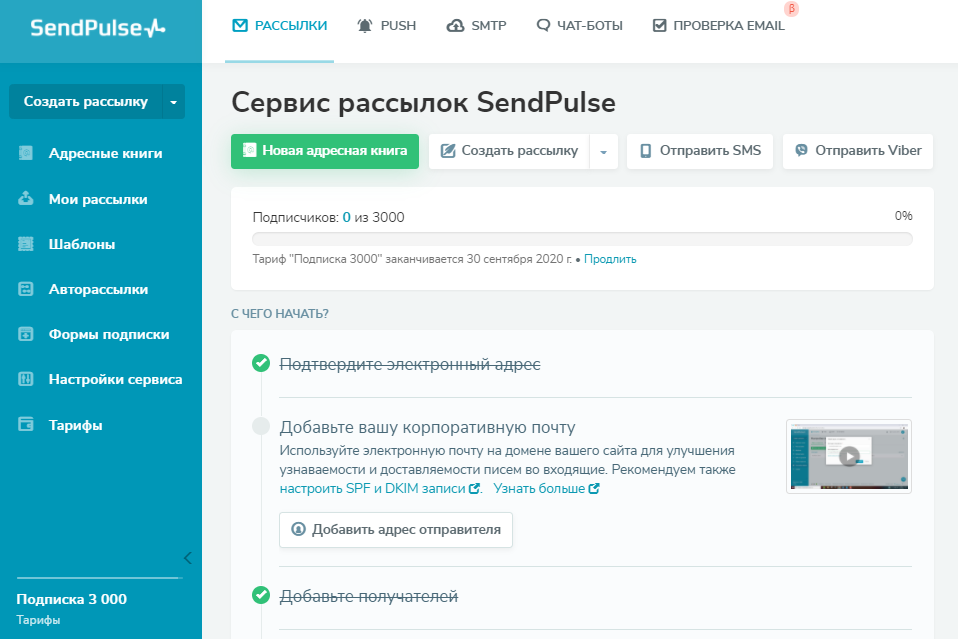The height and width of the screenshot is (639, 958).
Task: Switch to the PUSH tab
Action: [386, 26]
